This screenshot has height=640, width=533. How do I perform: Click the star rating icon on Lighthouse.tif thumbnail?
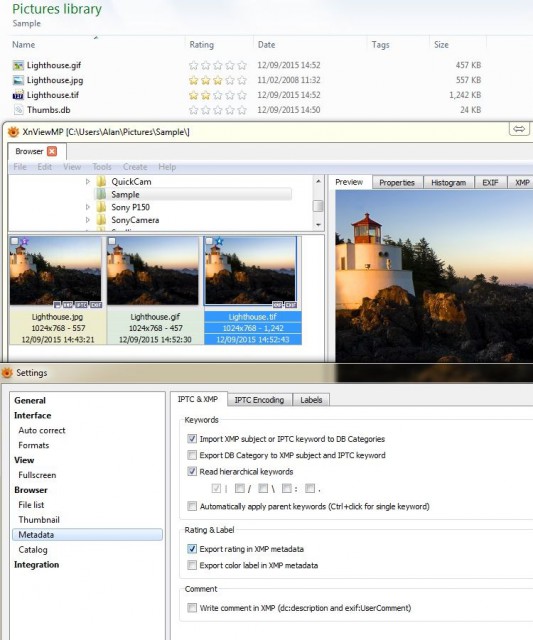coord(219,241)
